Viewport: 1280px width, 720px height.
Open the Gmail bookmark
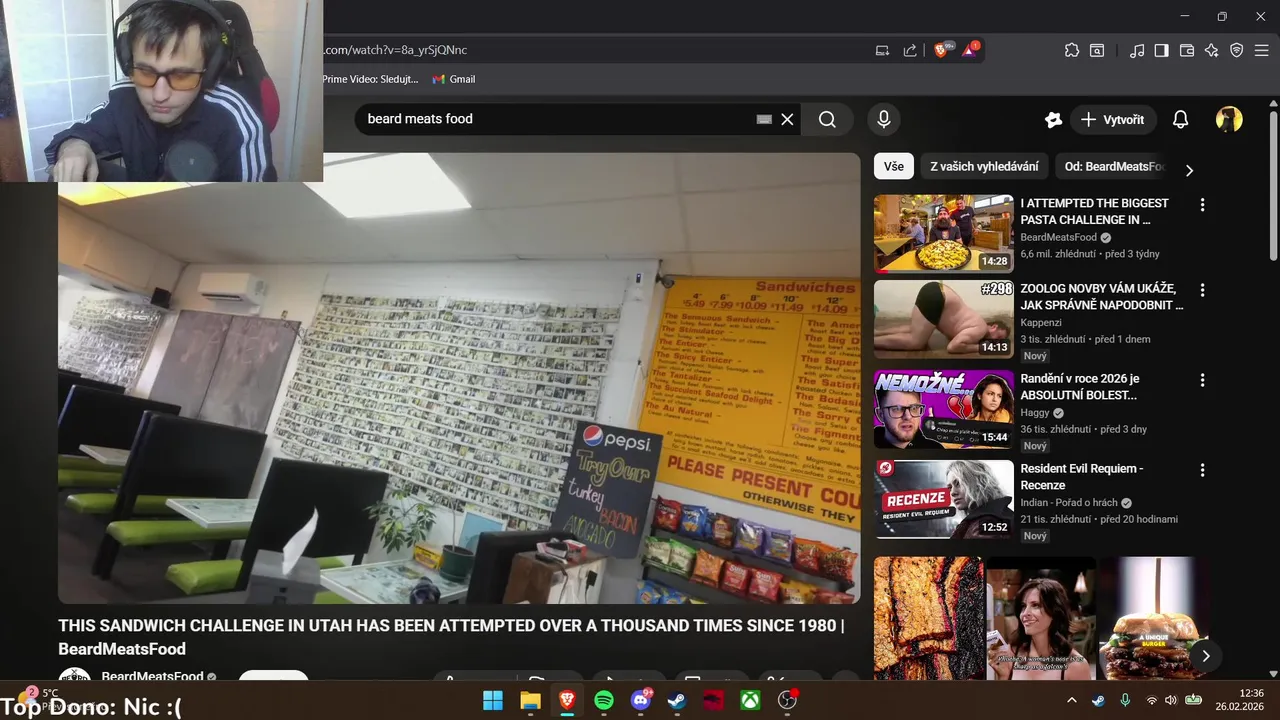(x=454, y=79)
